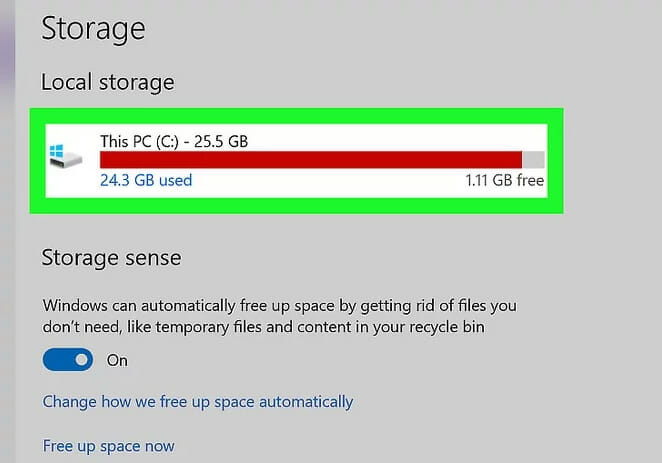Turn off the Storage sense toggle
The height and width of the screenshot is (463, 662).
point(68,360)
